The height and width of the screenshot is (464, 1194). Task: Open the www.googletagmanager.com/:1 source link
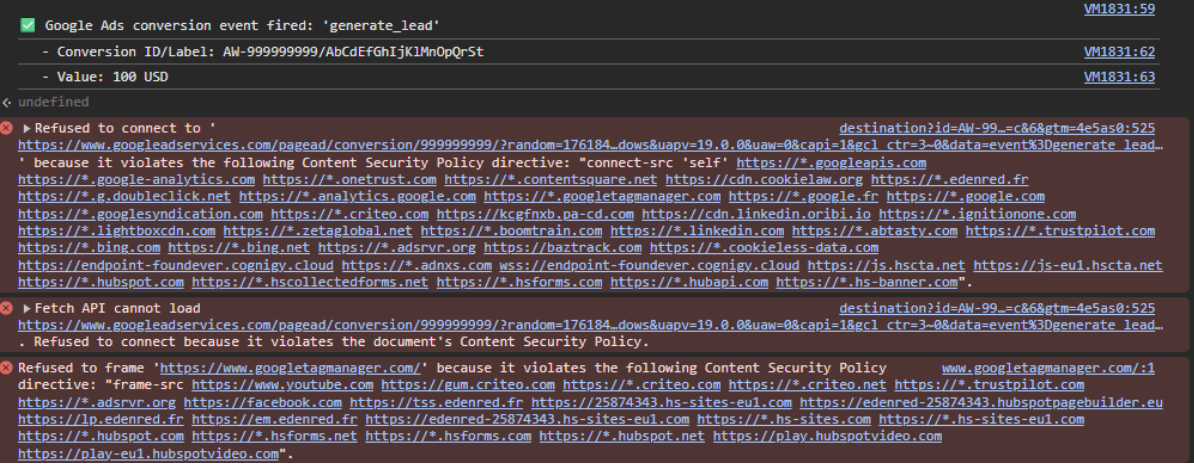(x=1048, y=368)
